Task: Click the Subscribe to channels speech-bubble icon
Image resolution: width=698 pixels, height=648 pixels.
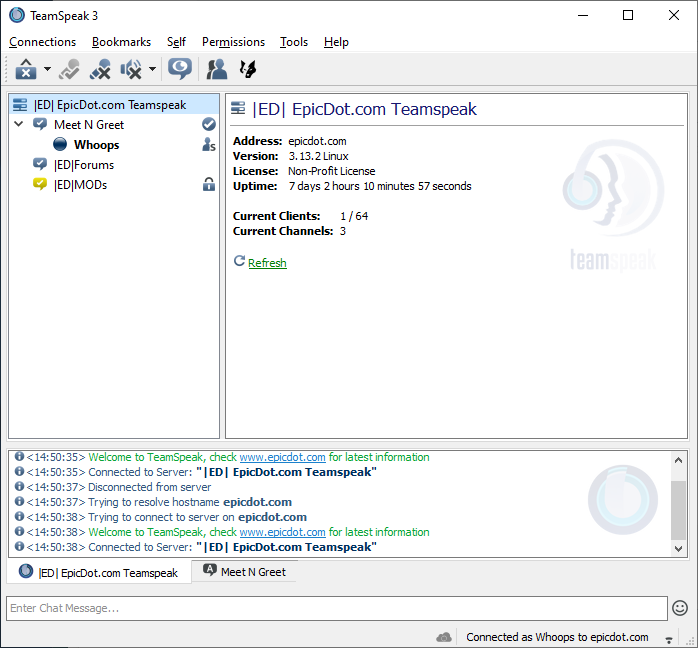Action: pyautogui.click(x=180, y=69)
